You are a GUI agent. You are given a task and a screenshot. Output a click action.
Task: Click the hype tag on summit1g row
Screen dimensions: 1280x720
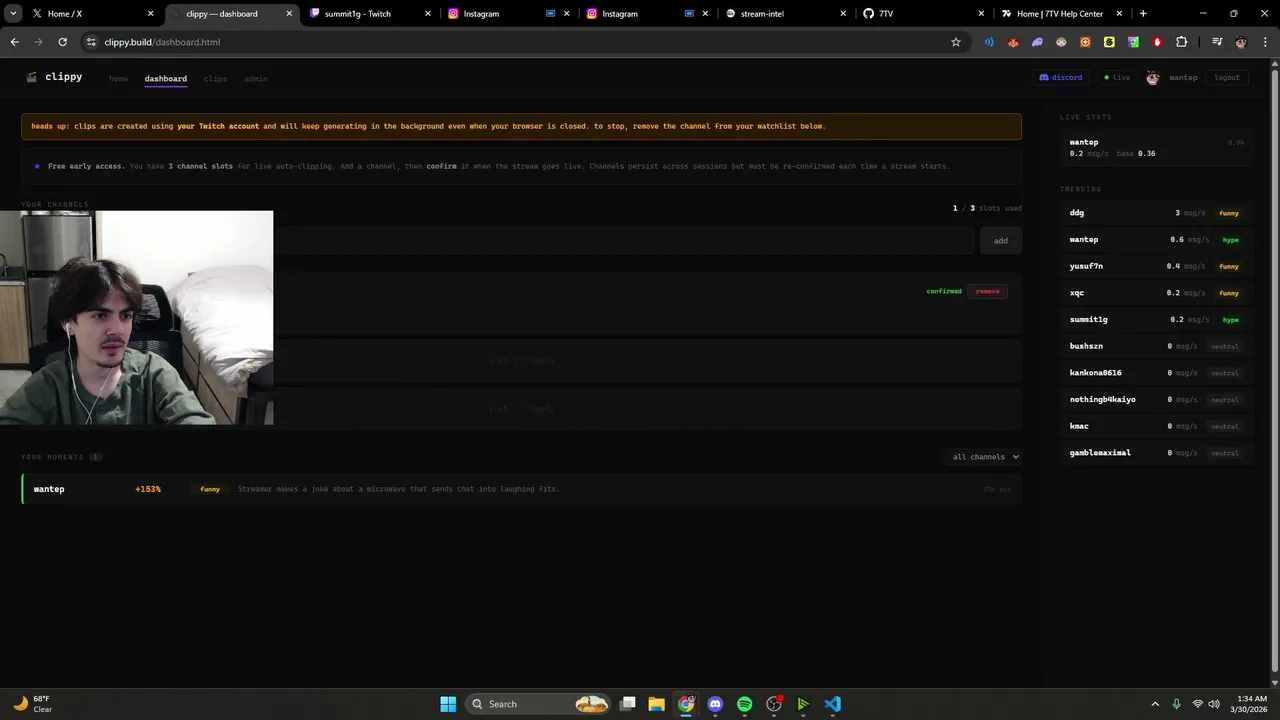pyautogui.click(x=1230, y=320)
